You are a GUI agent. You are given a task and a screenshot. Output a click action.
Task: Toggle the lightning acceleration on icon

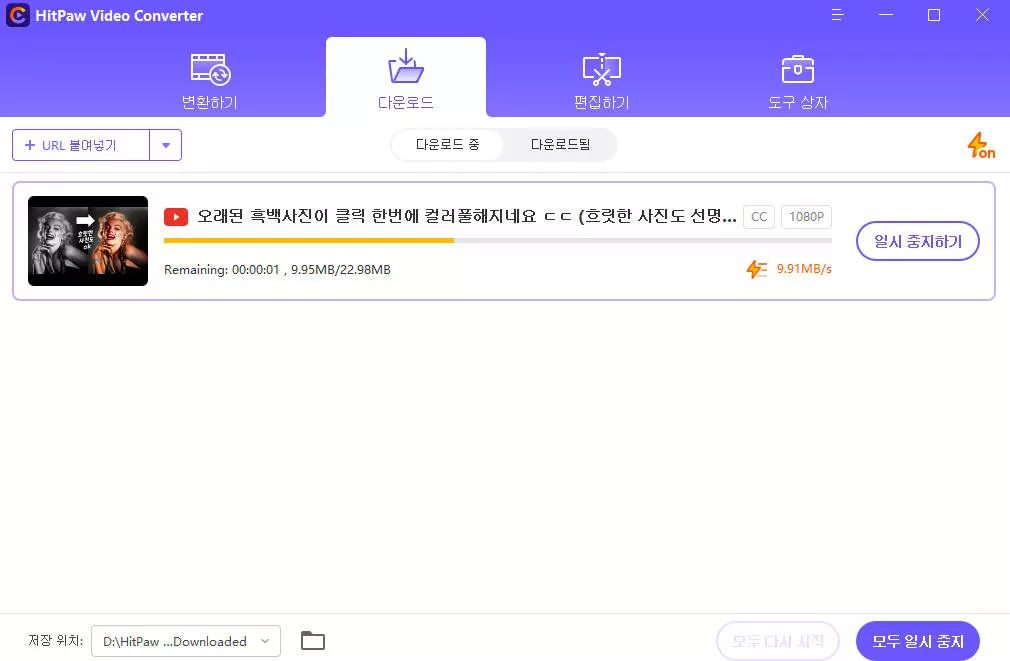980,146
